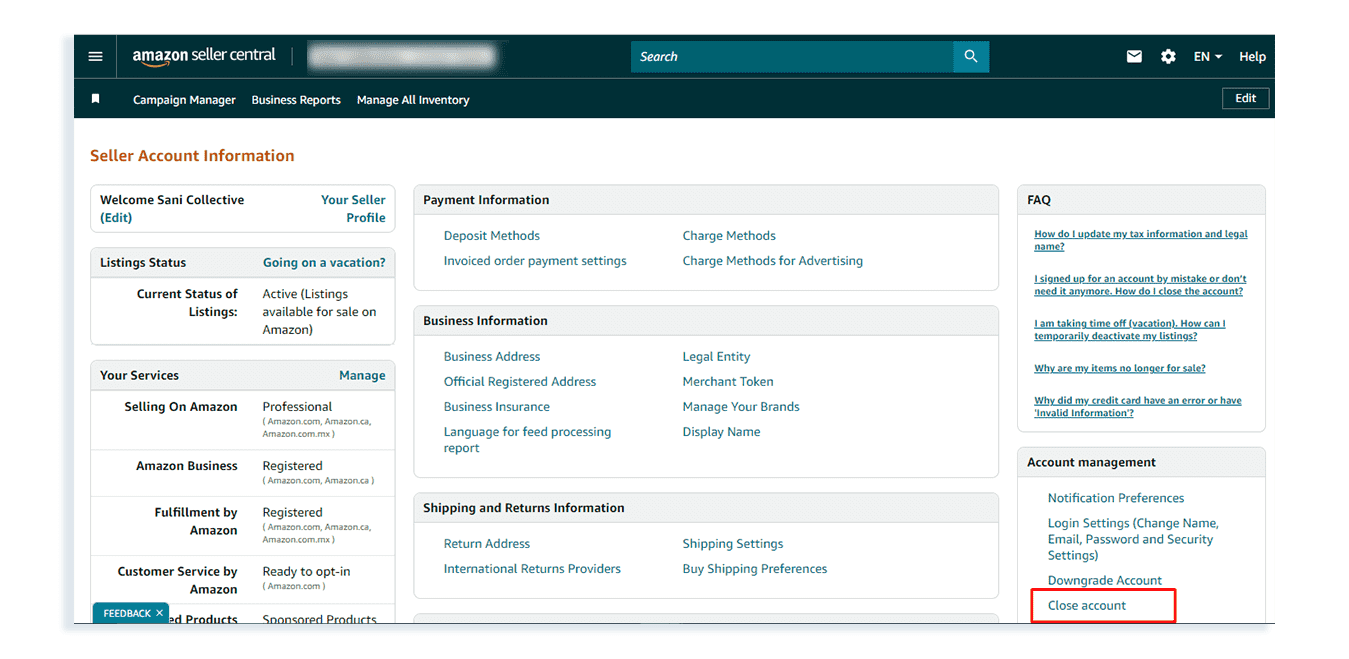Expand the EN language dropdown
This screenshot has height=659, width=1349.
click(x=1207, y=57)
